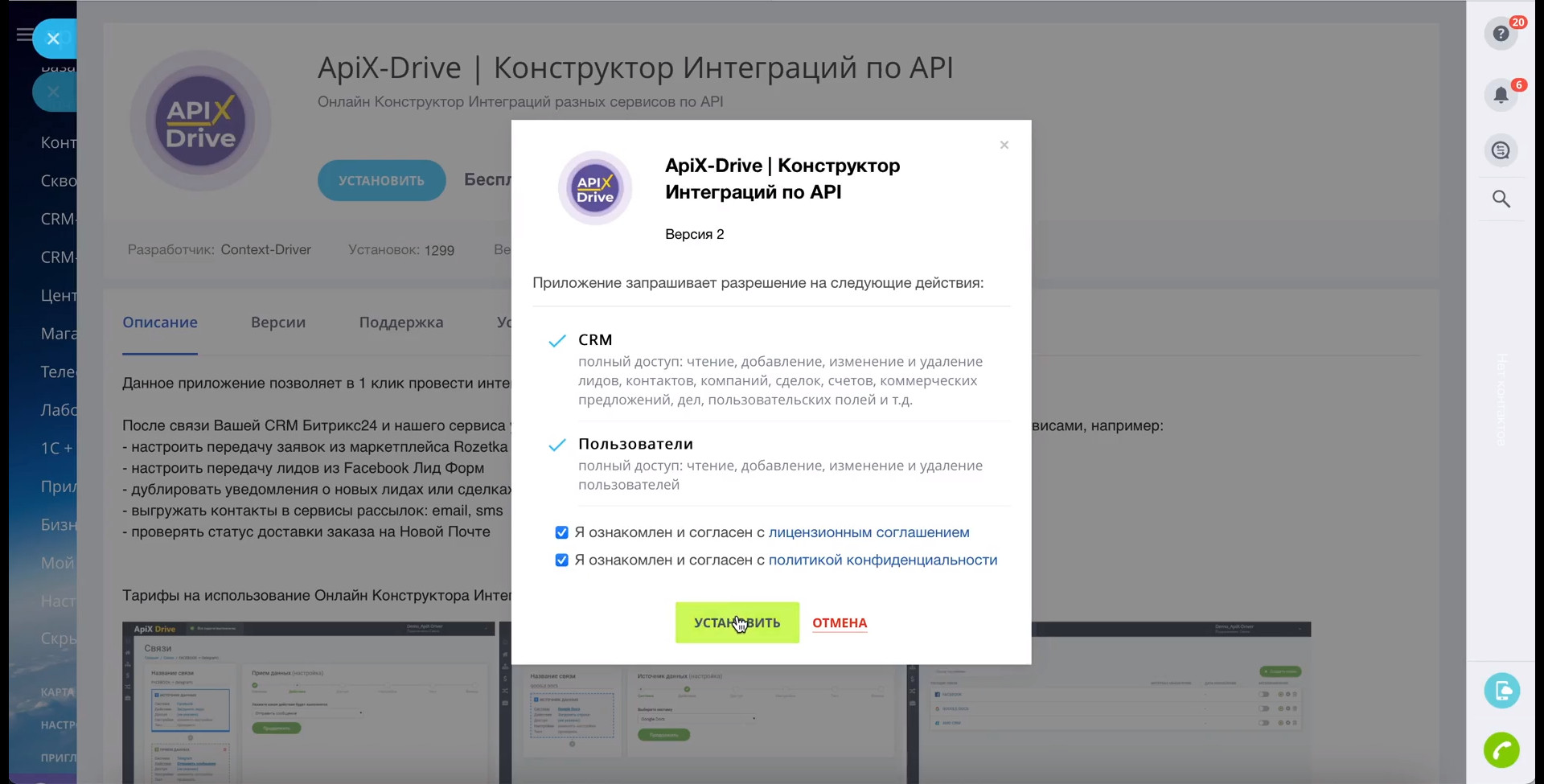The image size is (1544, 784).
Task: Switch to the Поддержка tab
Action: coord(401,322)
